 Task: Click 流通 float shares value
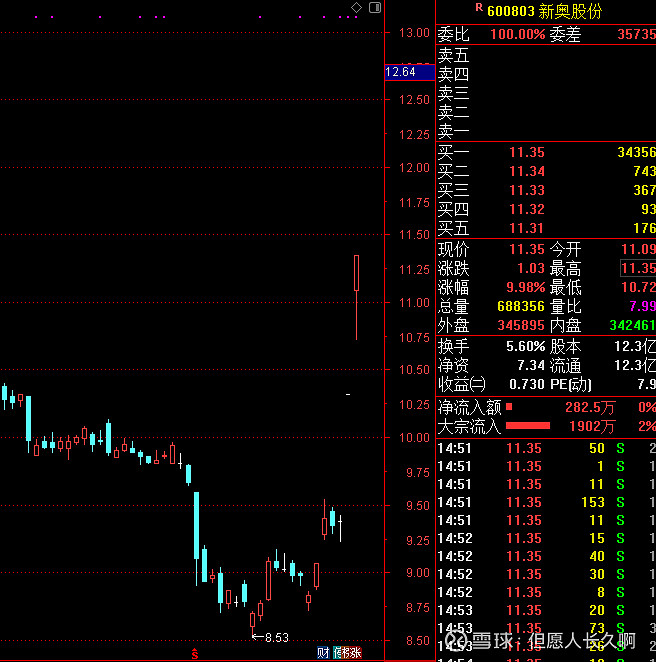(634, 365)
